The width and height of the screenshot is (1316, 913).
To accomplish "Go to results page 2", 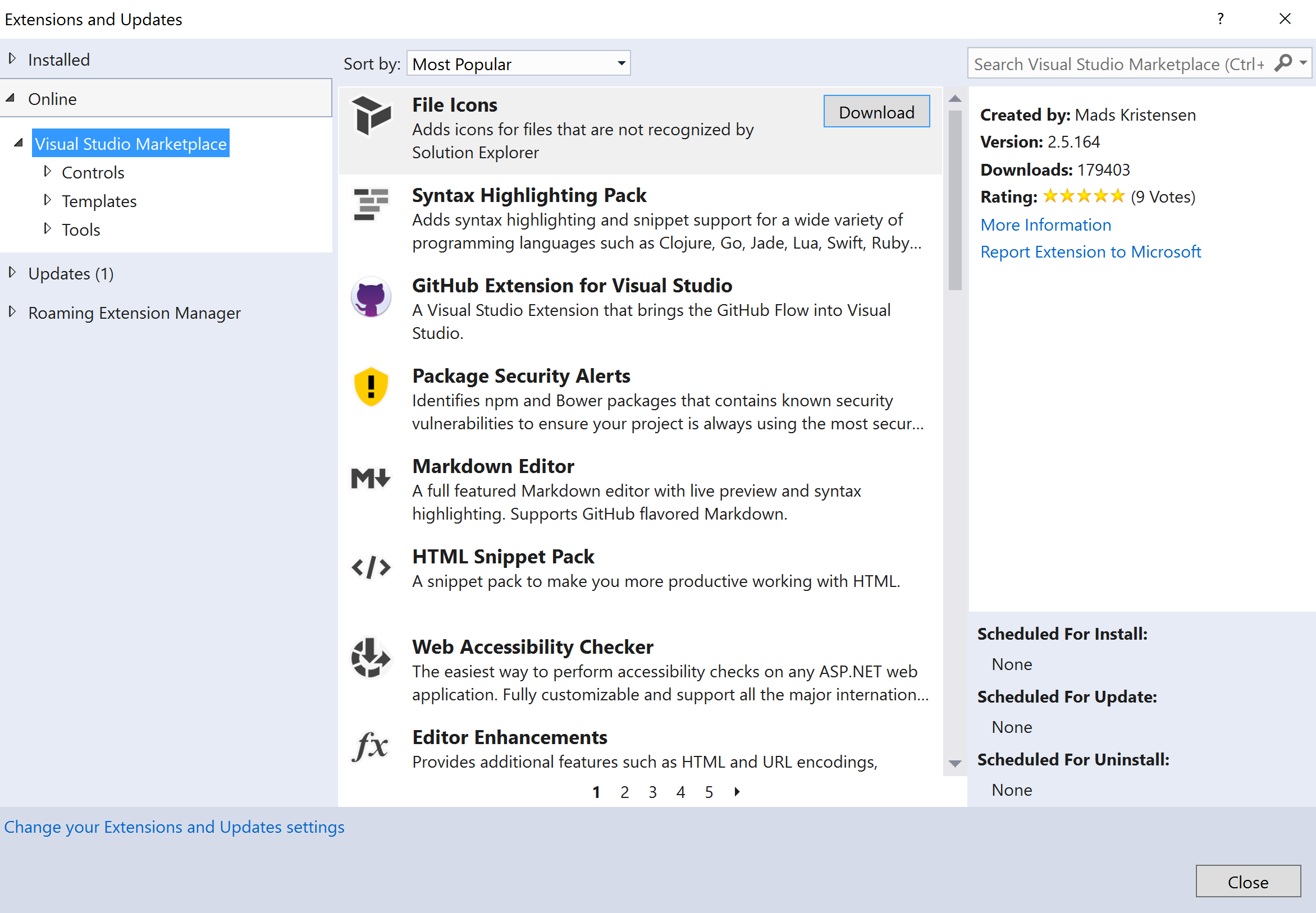I will click(624, 792).
